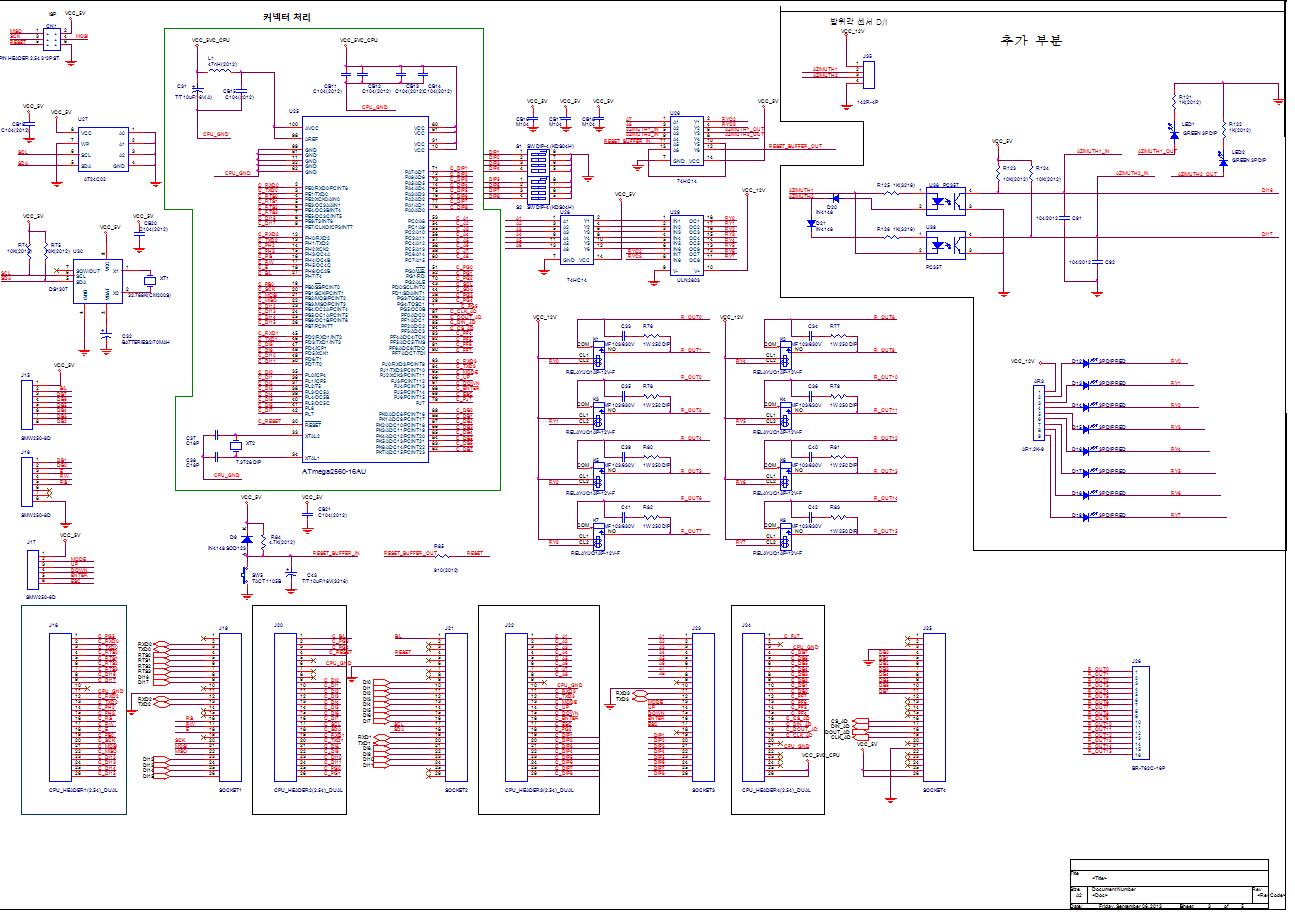Click the J17 connector body
The width and height of the screenshot is (1295, 923).
(x=35, y=570)
